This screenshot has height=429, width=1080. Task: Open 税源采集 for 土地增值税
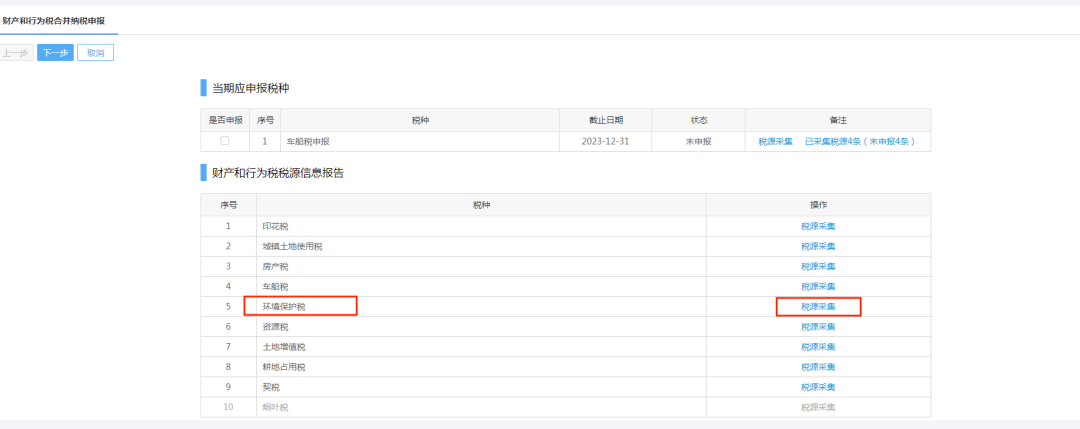818,347
